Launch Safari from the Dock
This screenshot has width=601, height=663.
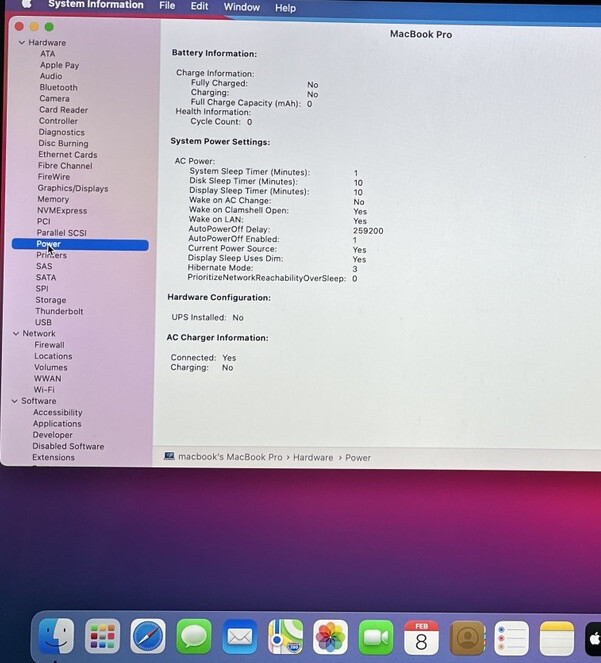(x=148, y=636)
